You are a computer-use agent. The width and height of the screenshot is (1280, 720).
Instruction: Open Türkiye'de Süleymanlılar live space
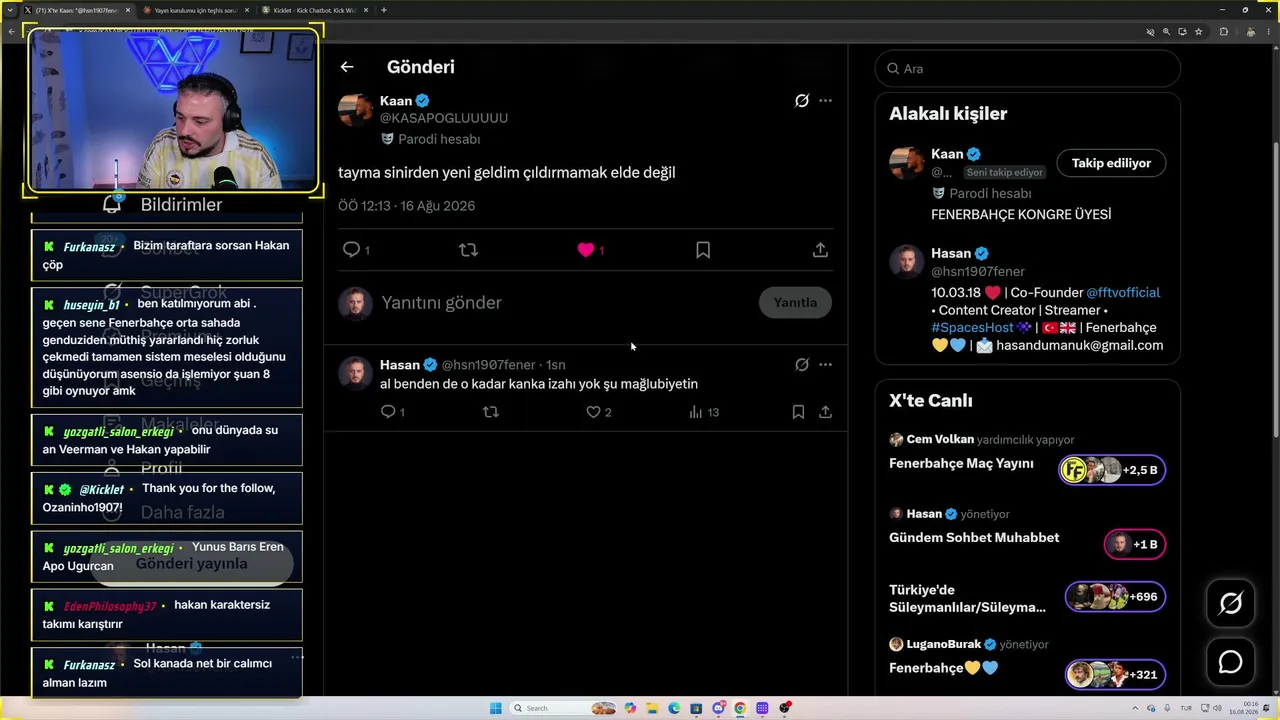pos(967,598)
